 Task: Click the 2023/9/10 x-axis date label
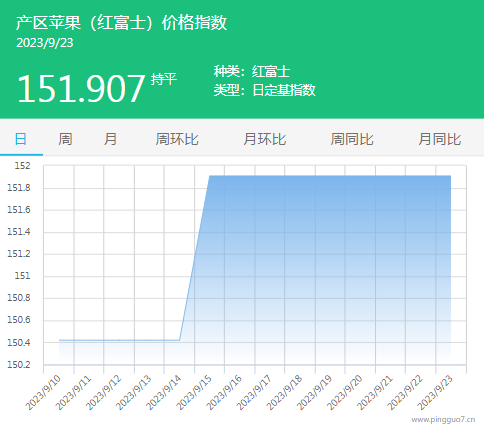(x=43, y=392)
